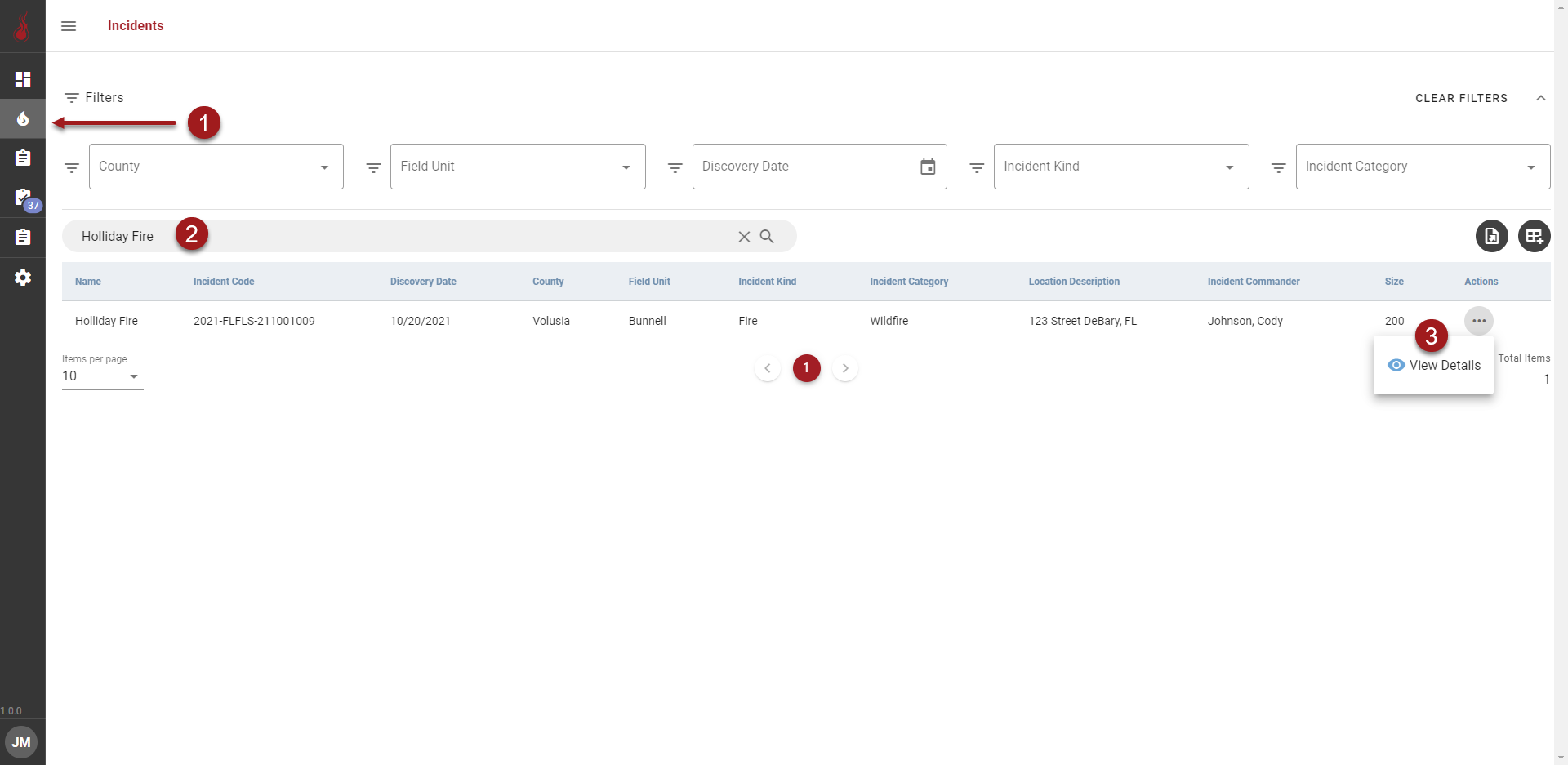Click the CLEAR FILTERS button

(1461, 98)
